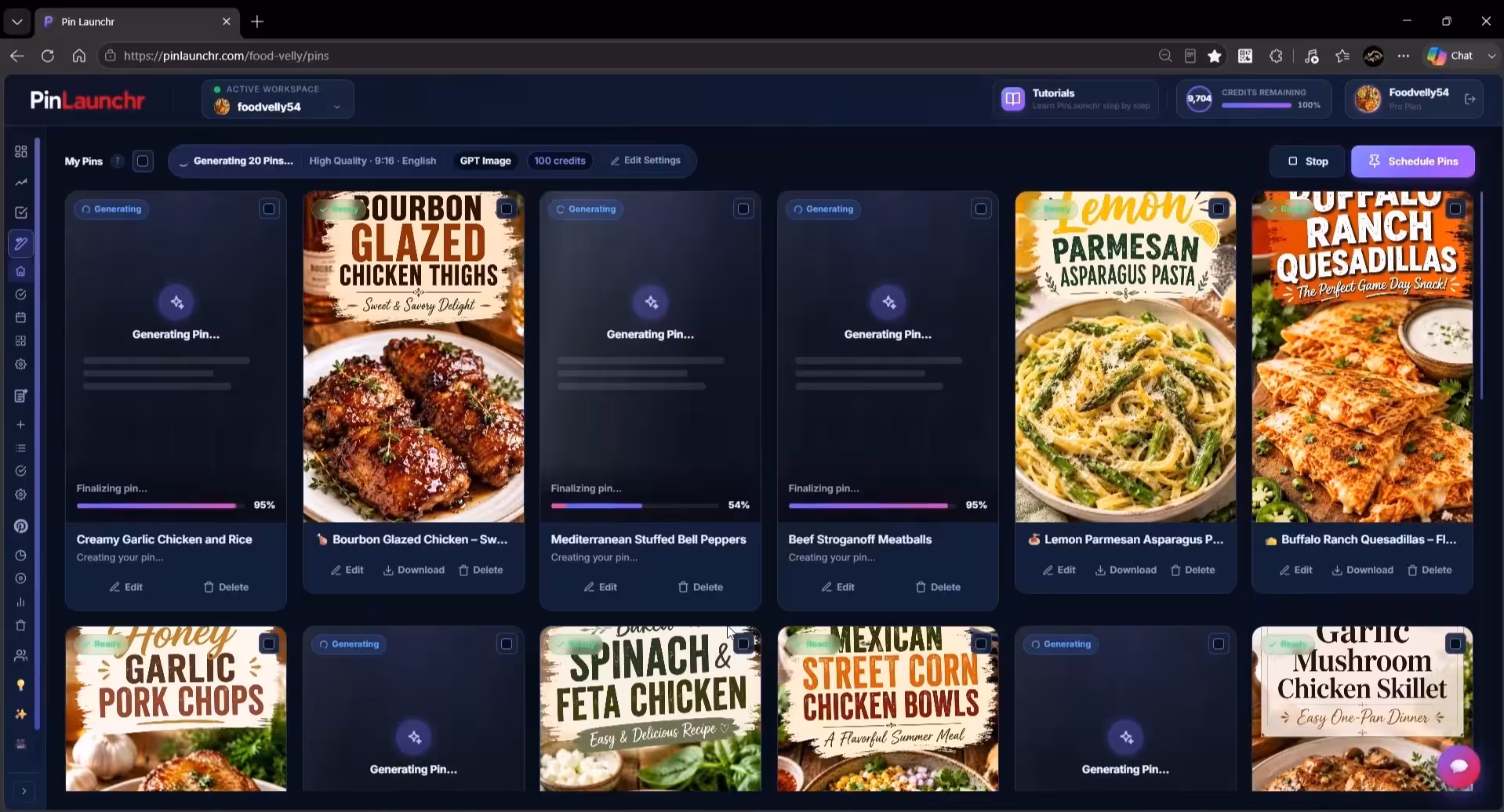
Task: Check the Beef Stroganoff Meatballs pin checkbox
Action: pos(981,208)
